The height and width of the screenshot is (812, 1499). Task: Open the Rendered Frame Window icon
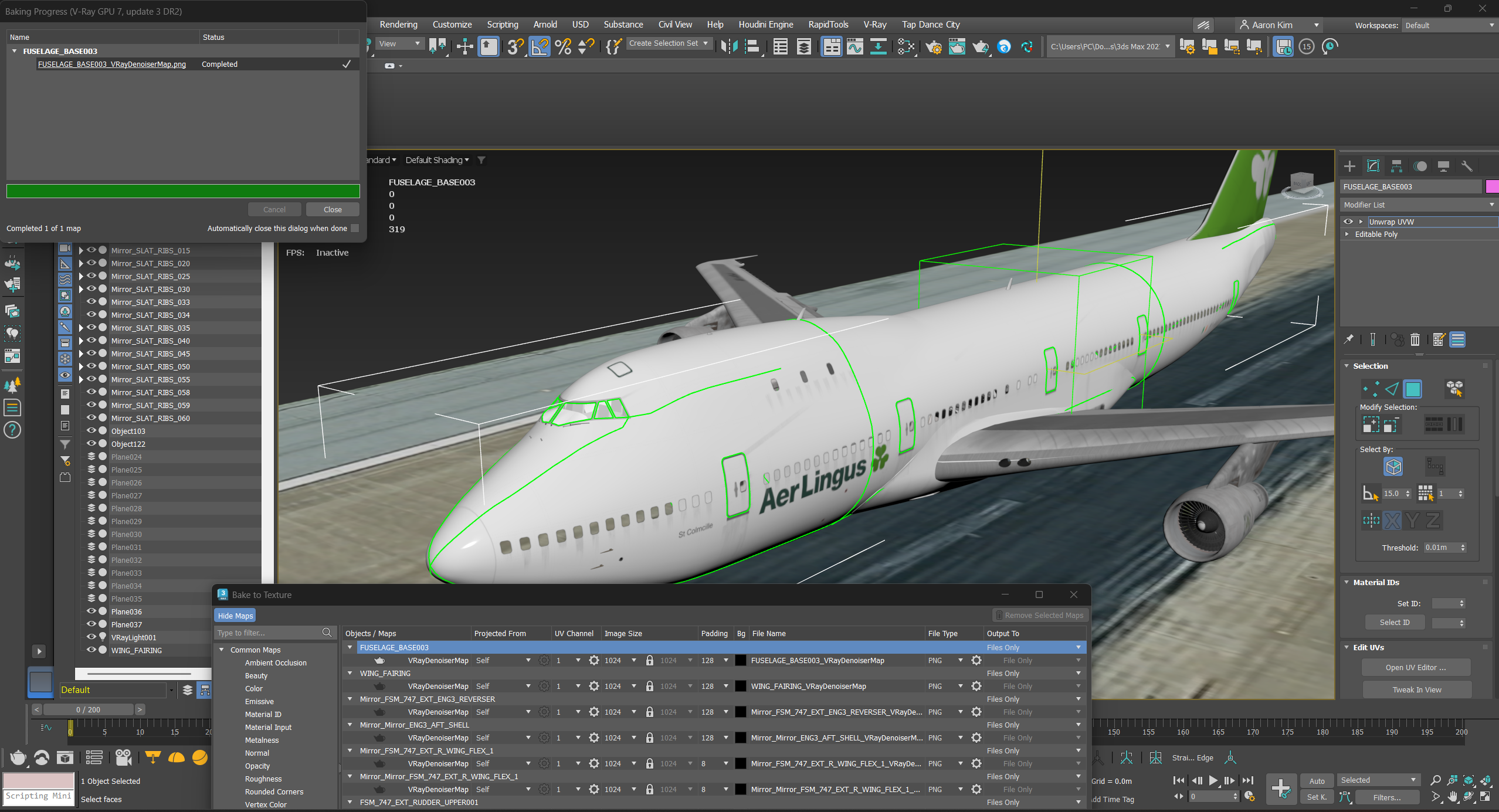[957, 46]
